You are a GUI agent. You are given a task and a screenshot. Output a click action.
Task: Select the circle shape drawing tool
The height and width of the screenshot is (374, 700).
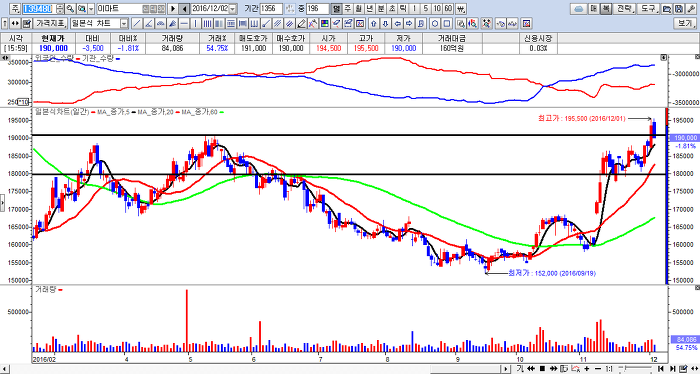coord(435,23)
